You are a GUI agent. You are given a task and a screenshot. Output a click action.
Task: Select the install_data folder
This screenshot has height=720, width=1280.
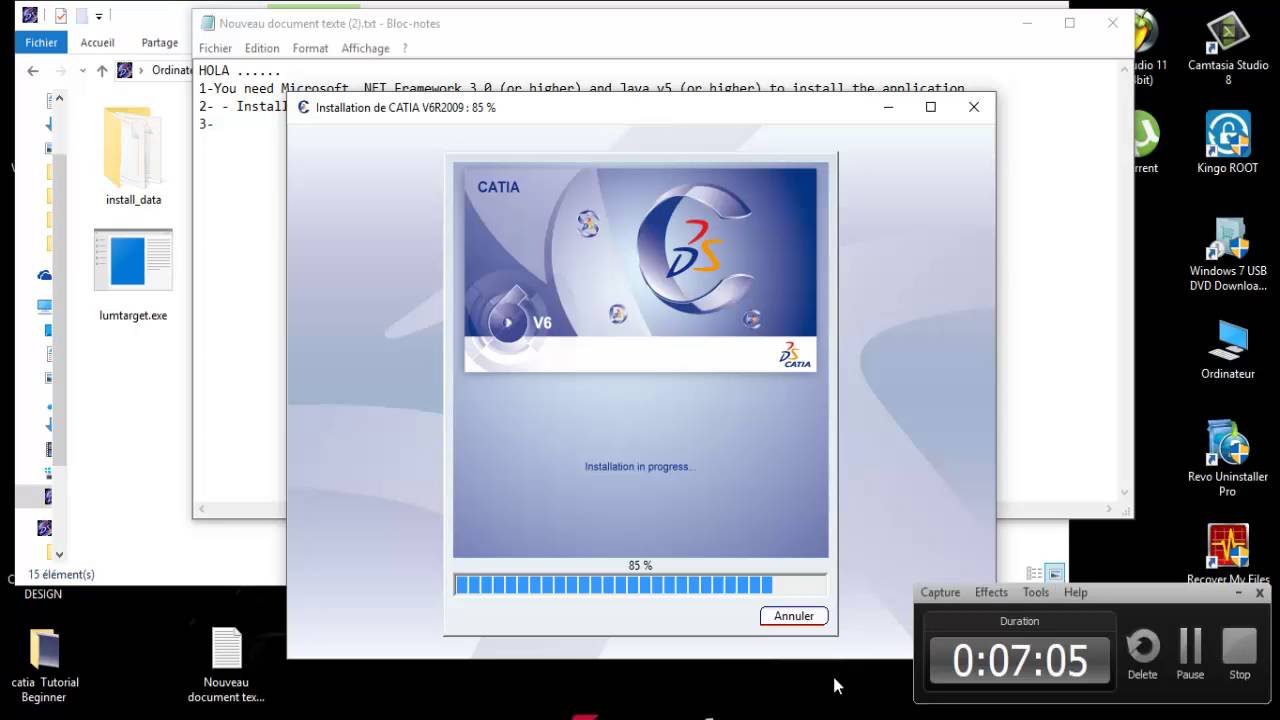click(x=133, y=156)
